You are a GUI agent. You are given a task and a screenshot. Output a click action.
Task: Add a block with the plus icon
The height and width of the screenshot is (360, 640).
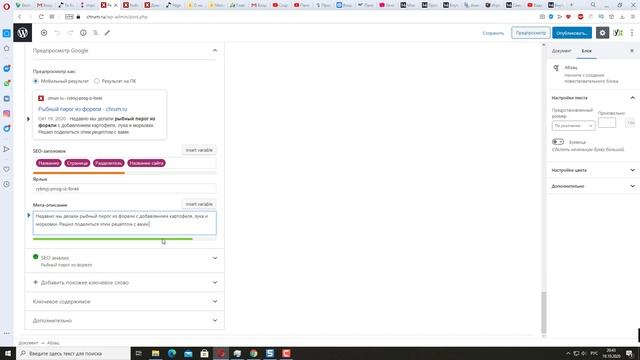coord(44,33)
